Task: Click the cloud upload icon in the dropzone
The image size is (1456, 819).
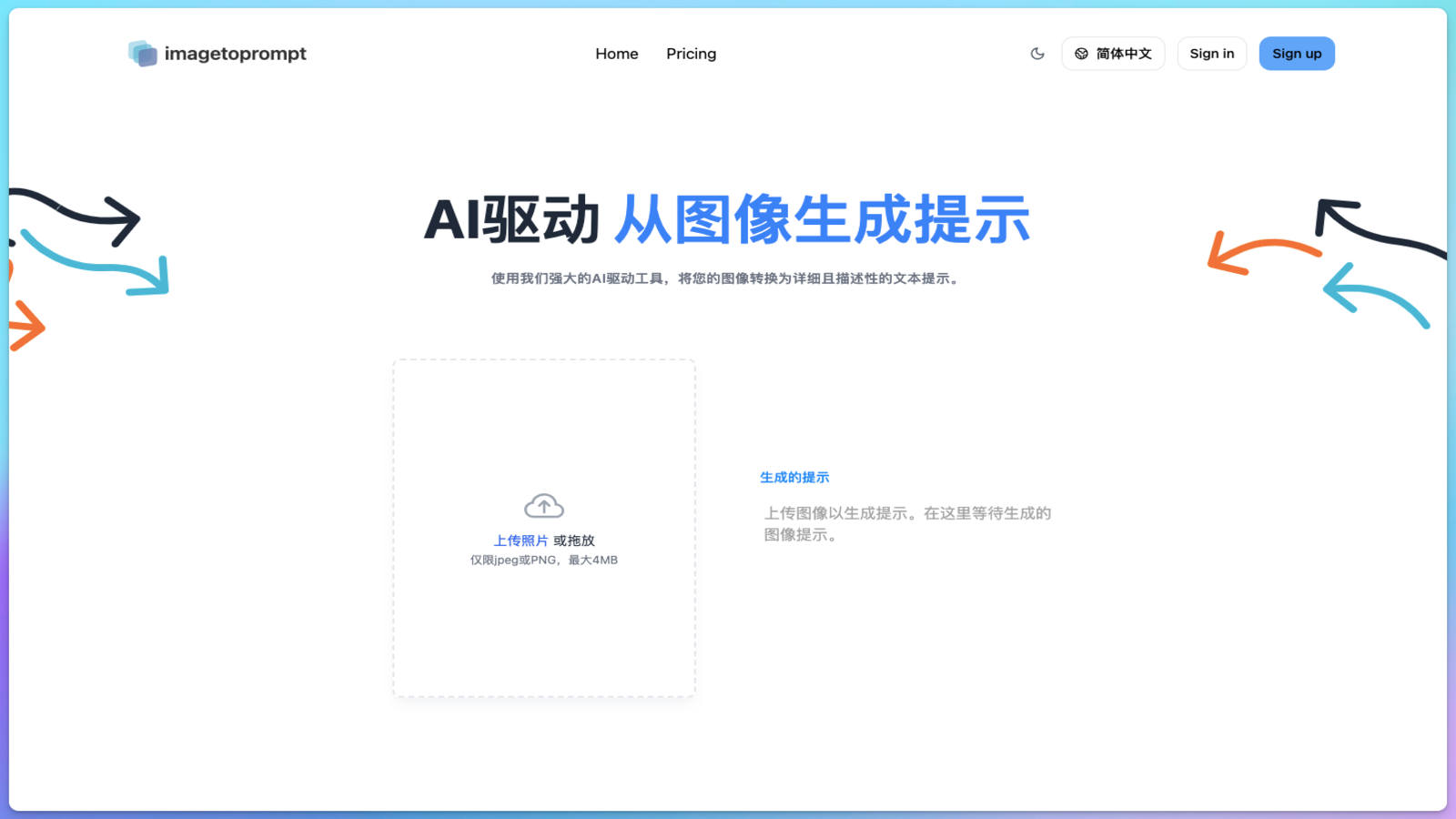Action: [x=543, y=505]
